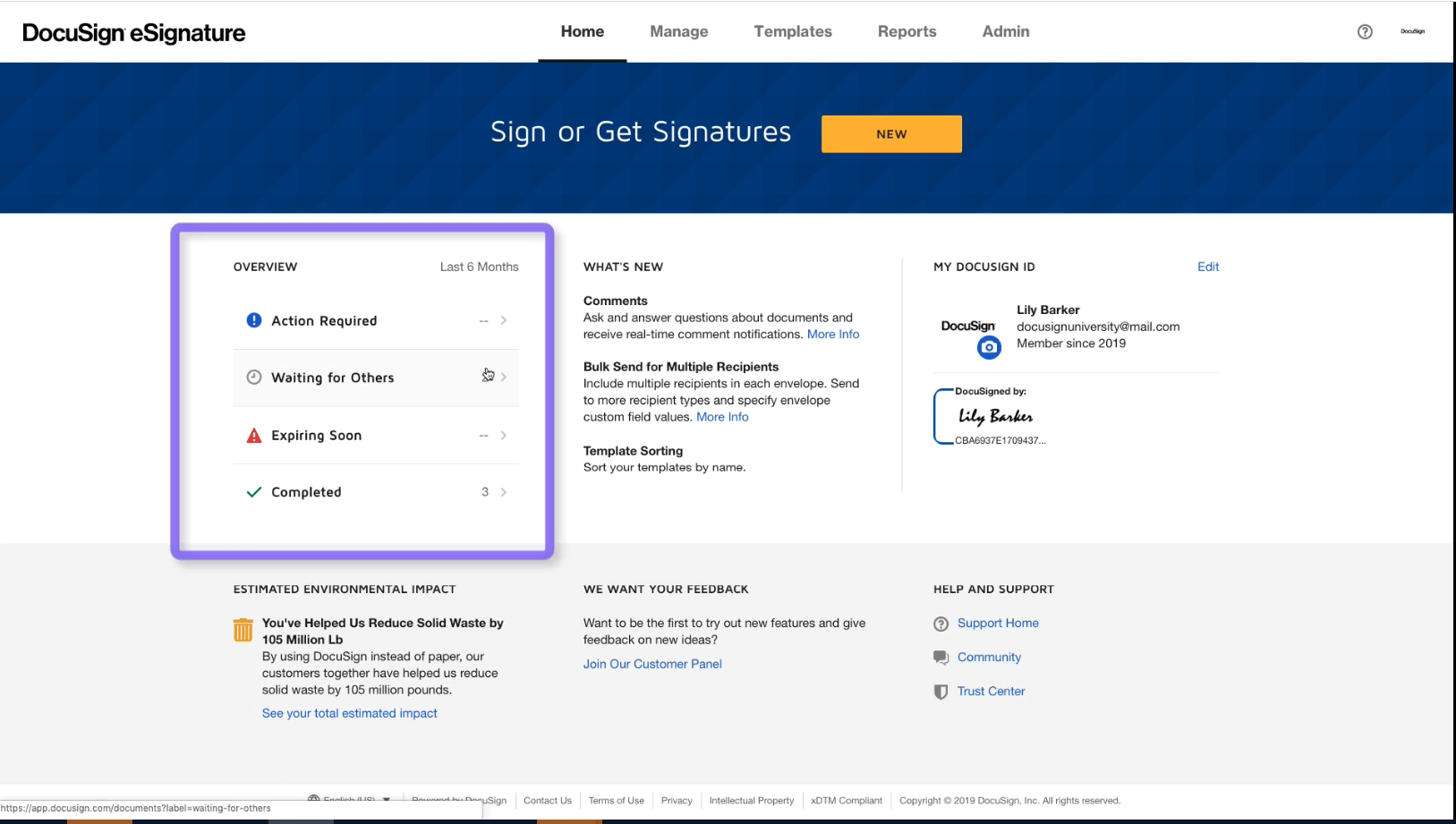The image size is (1456, 824).
Task: Click See your total estimated impact
Action: 350,713
